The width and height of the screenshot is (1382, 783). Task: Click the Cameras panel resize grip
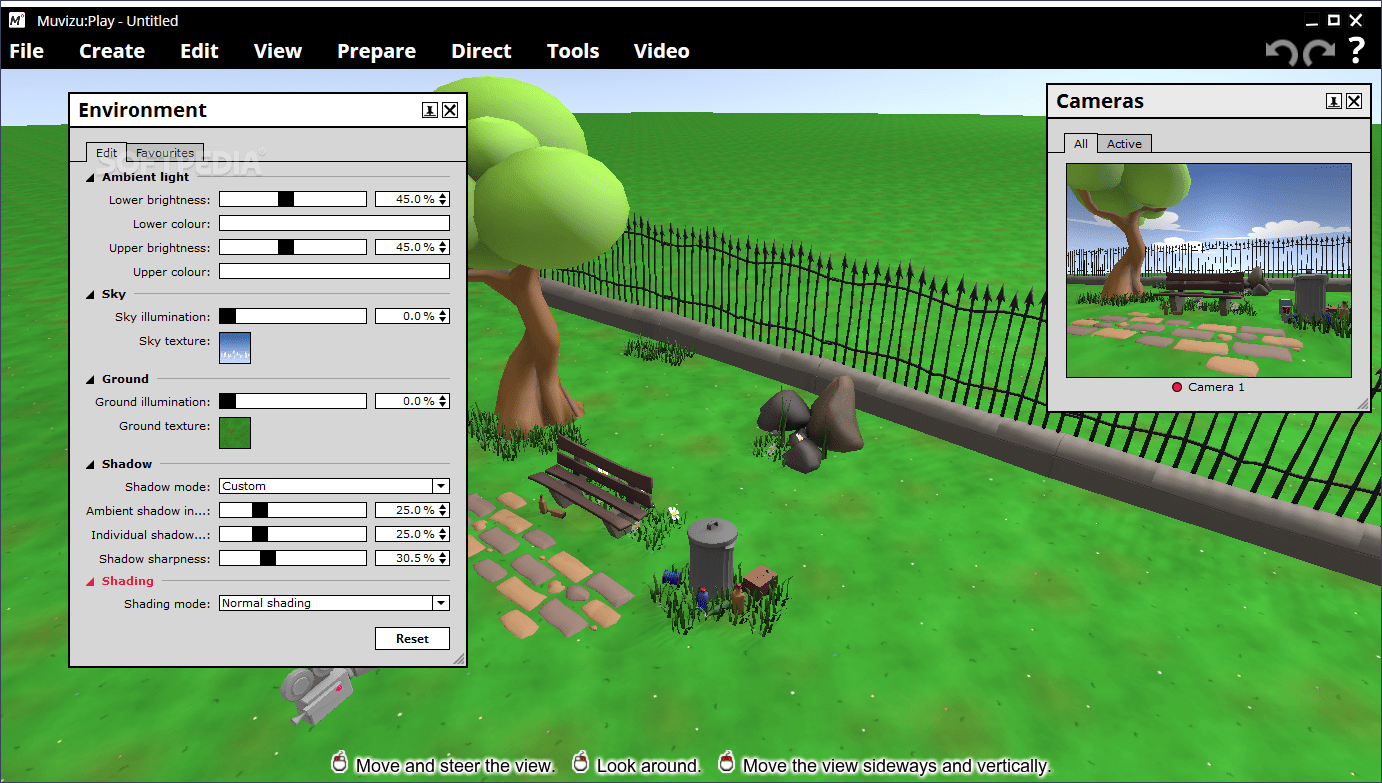pyautogui.click(x=1361, y=403)
